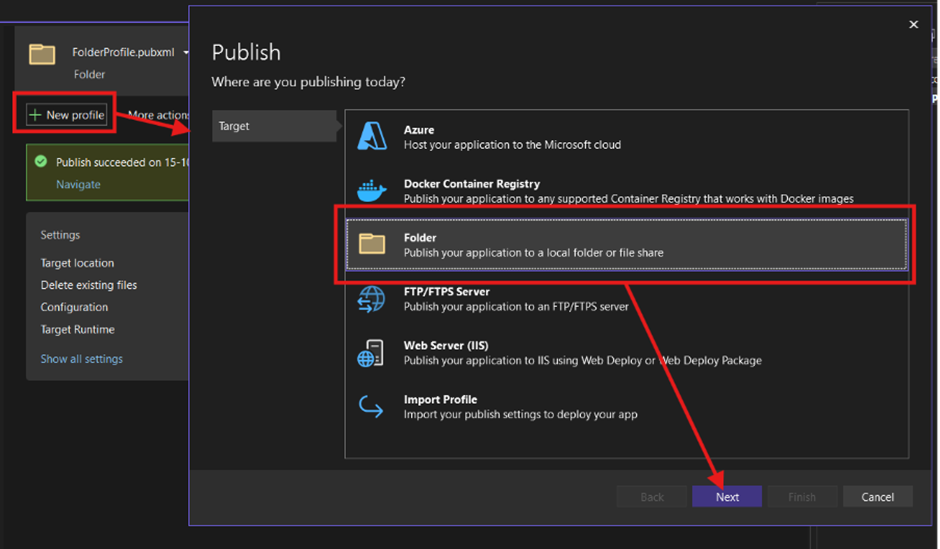Viewport: 940px width, 549px height.
Task: Click 'Import your publish settings' description
Action: click(520, 414)
